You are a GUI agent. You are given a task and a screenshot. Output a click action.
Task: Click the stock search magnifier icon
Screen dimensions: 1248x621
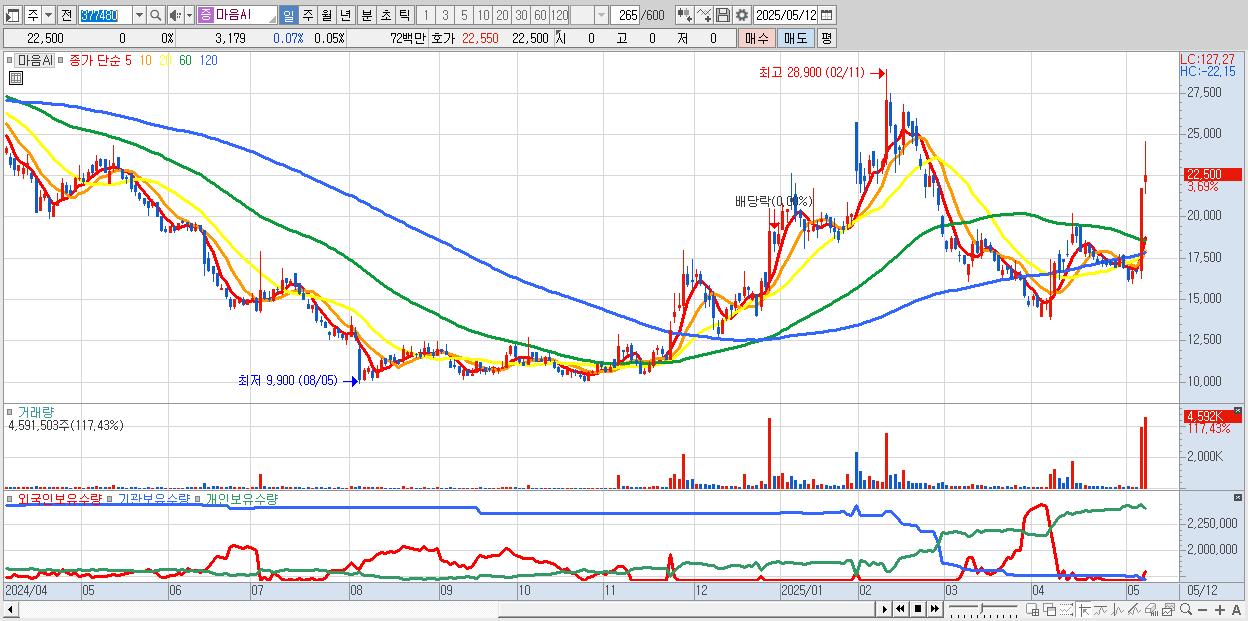point(156,15)
